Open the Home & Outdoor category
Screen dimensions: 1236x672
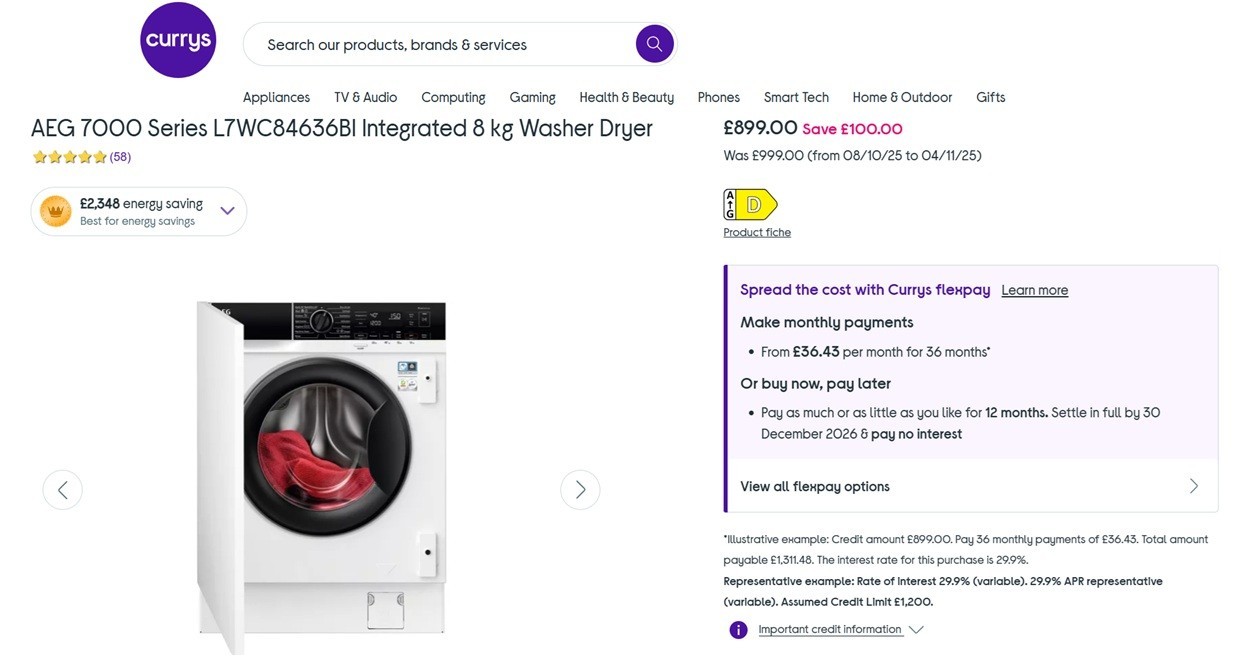point(902,97)
